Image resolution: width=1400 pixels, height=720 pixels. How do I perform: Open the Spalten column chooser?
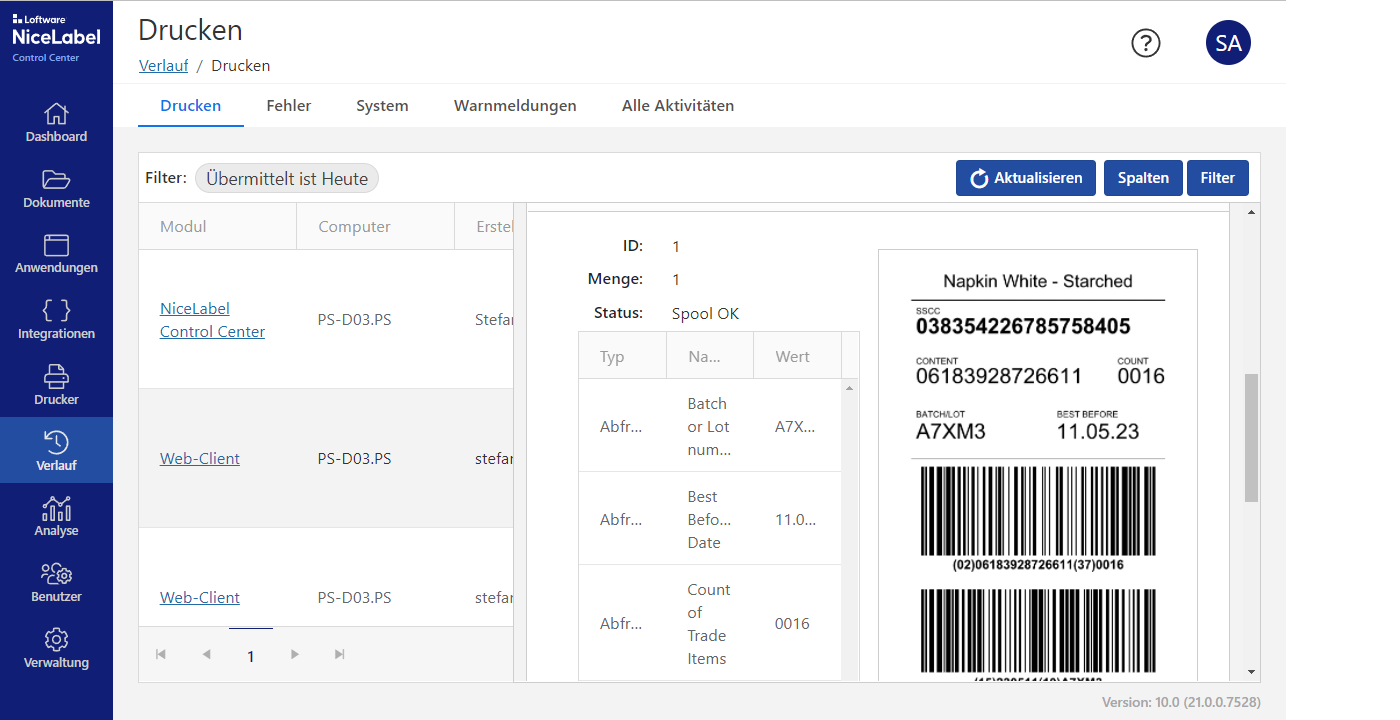[x=1143, y=178]
